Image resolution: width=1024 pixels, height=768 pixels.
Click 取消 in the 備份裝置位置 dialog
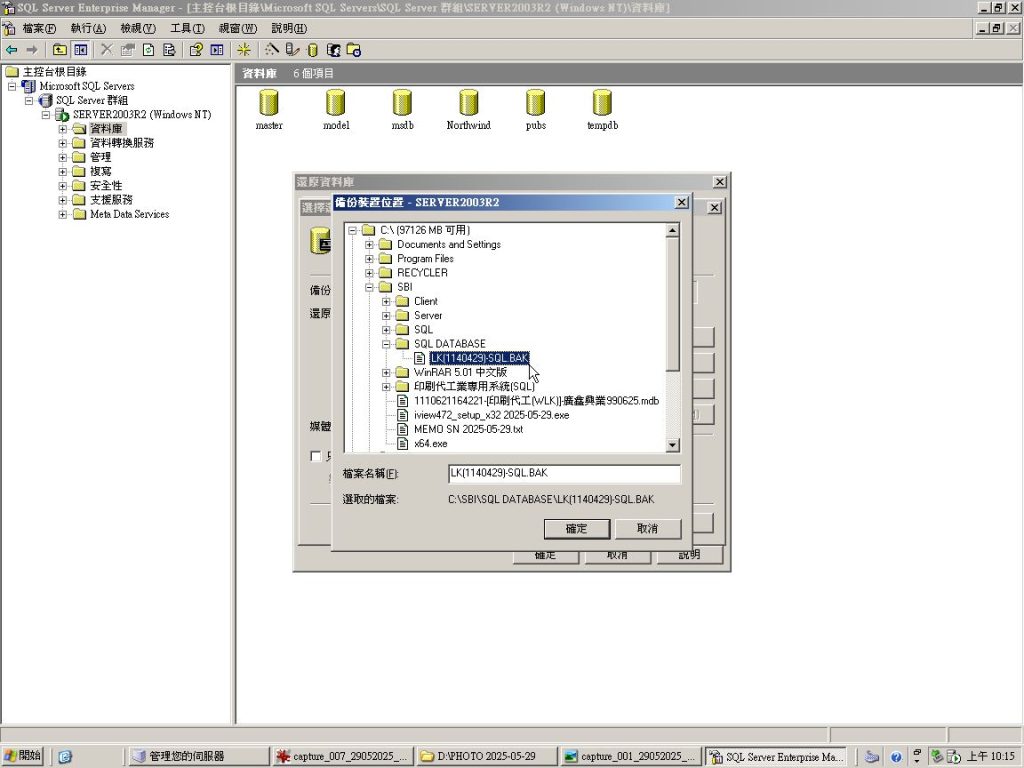click(x=648, y=528)
